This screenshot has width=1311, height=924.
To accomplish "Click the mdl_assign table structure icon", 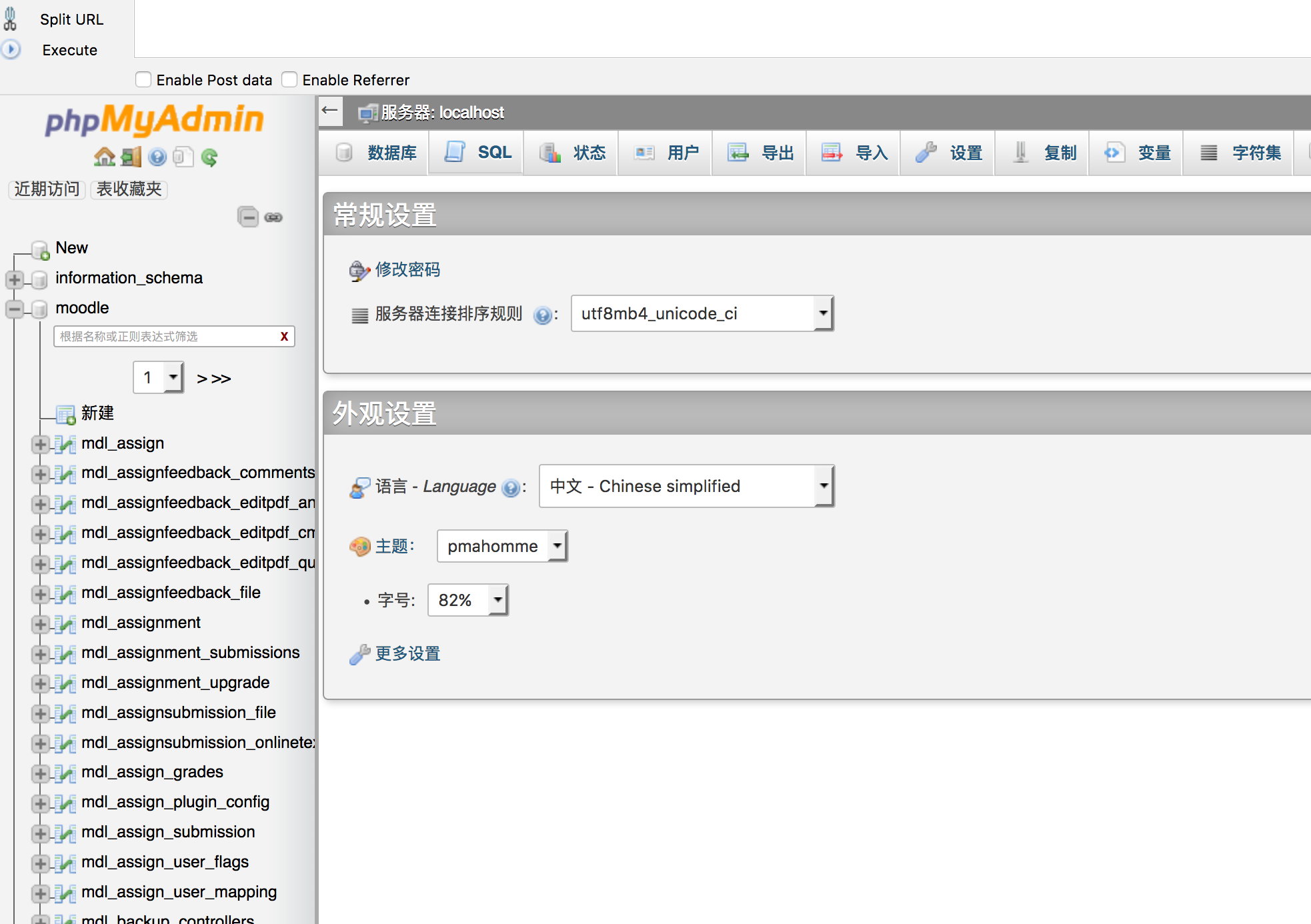I will [x=65, y=444].
